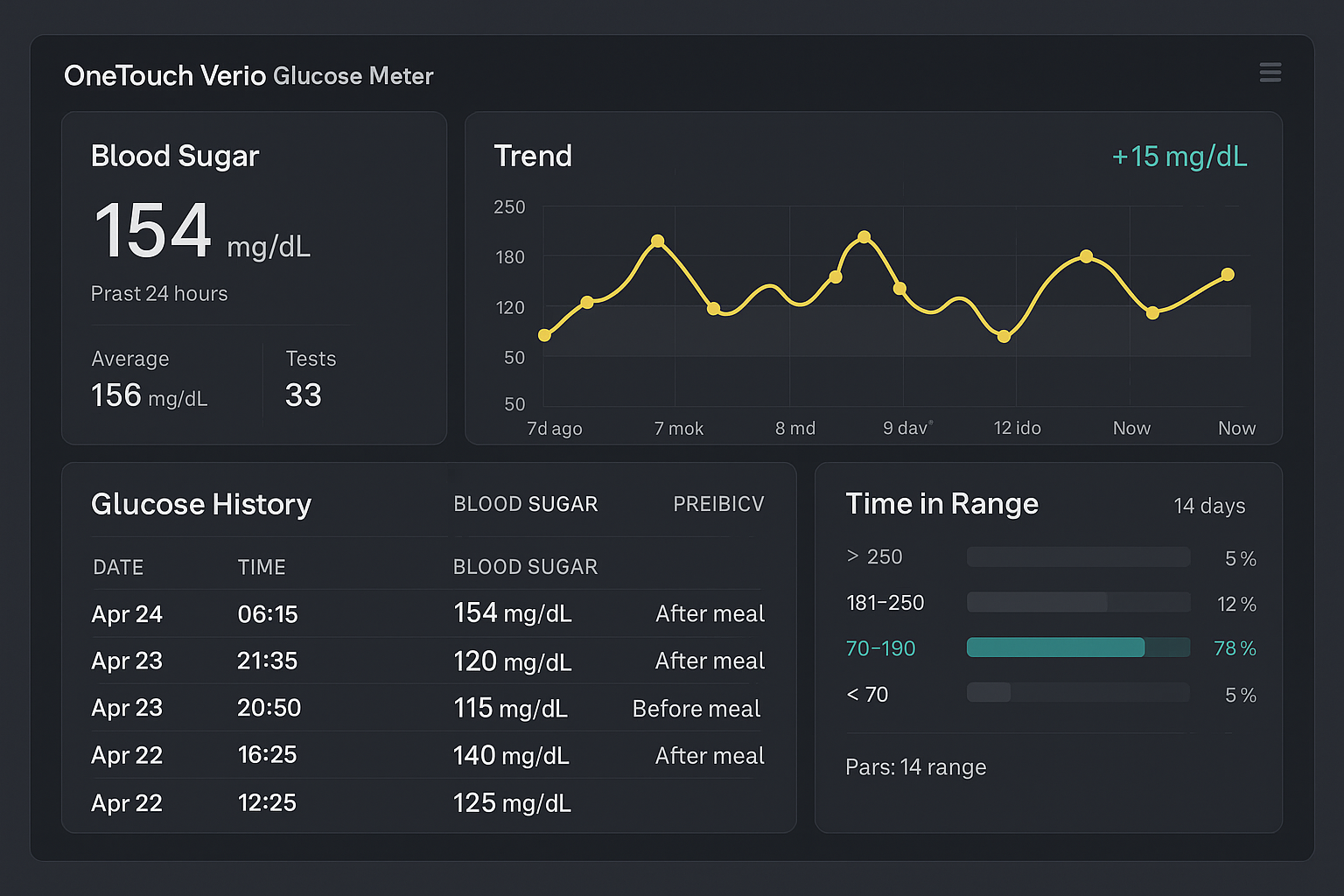
Task: Switch to the BLOOD SUGAR tab
Action: click(x=525, y=504)
